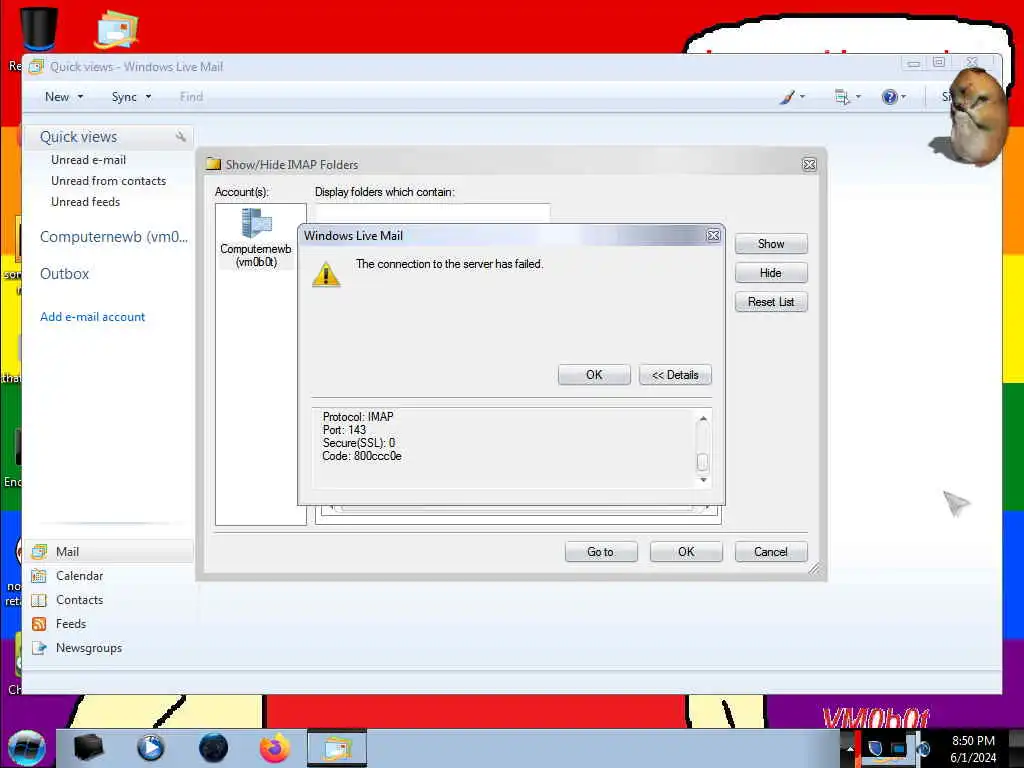Launch Windows Media Player from taskbar
The width and height of the screenshot is (1024, 768).
point(150,748)
